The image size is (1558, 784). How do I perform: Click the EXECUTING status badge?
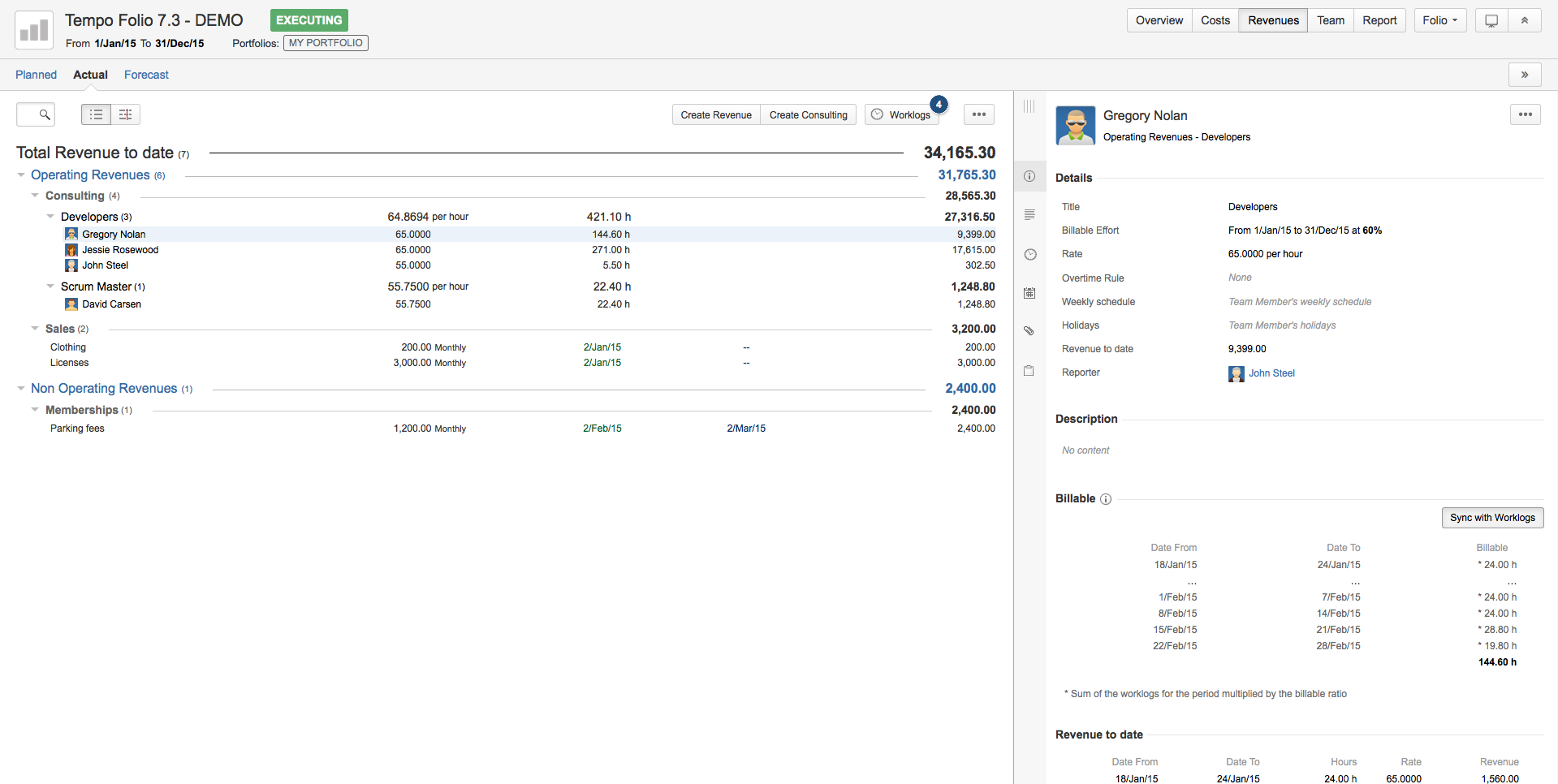pos(309,20)
